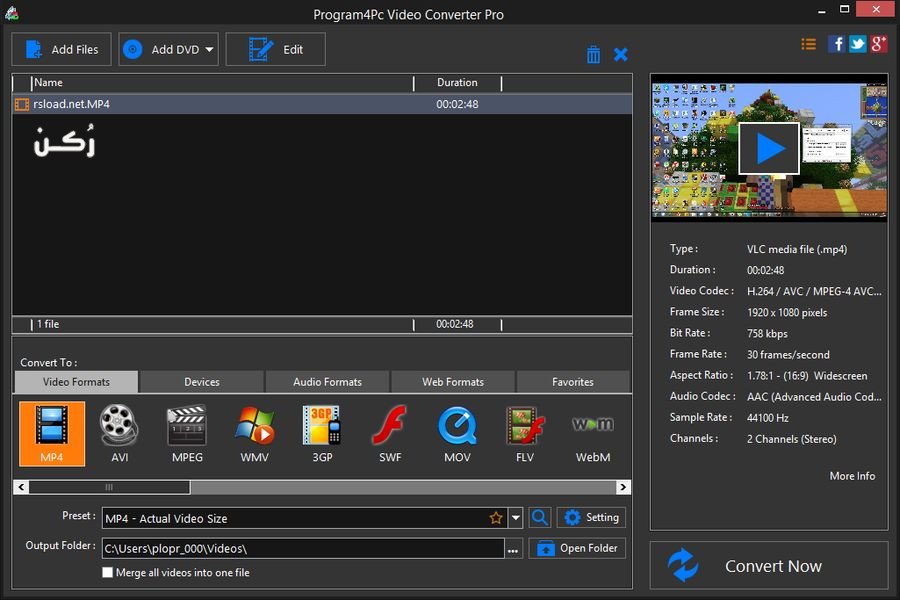The image size is (900, 600).
Task: Switch to the Devices tab
Action: click(201, 382)
